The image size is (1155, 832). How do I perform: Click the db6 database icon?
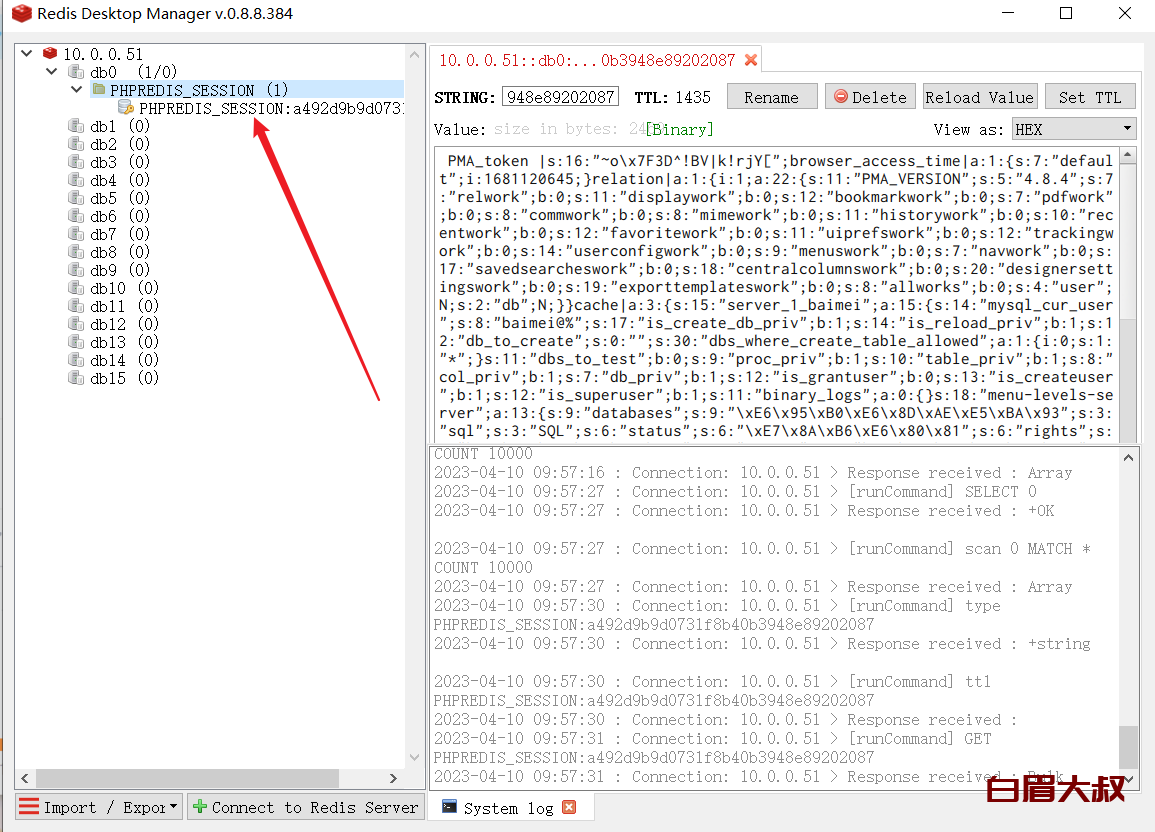coord(76,216)
